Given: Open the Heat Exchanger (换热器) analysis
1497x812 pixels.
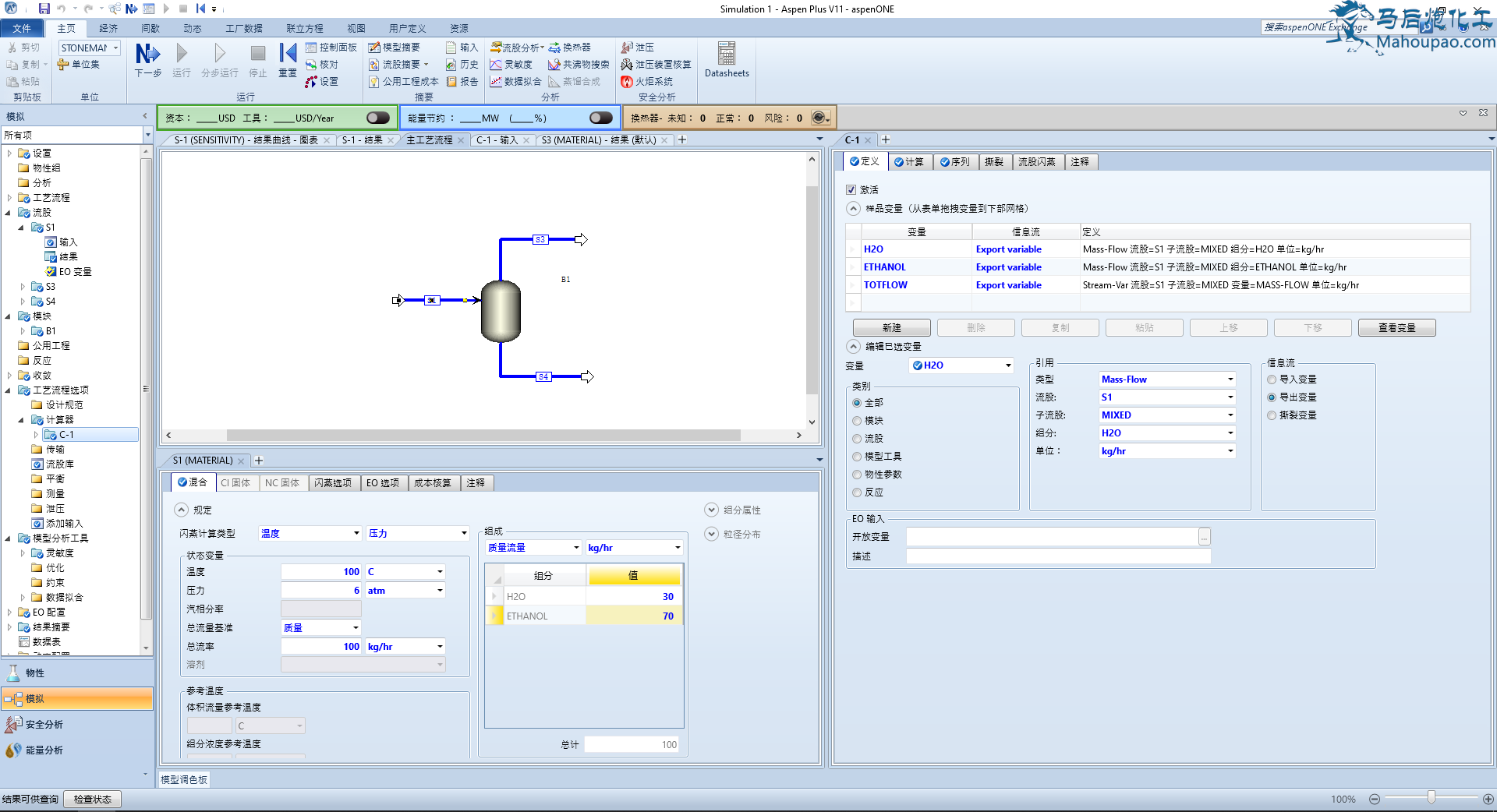Looking at the screenshot, I should 570,48.
